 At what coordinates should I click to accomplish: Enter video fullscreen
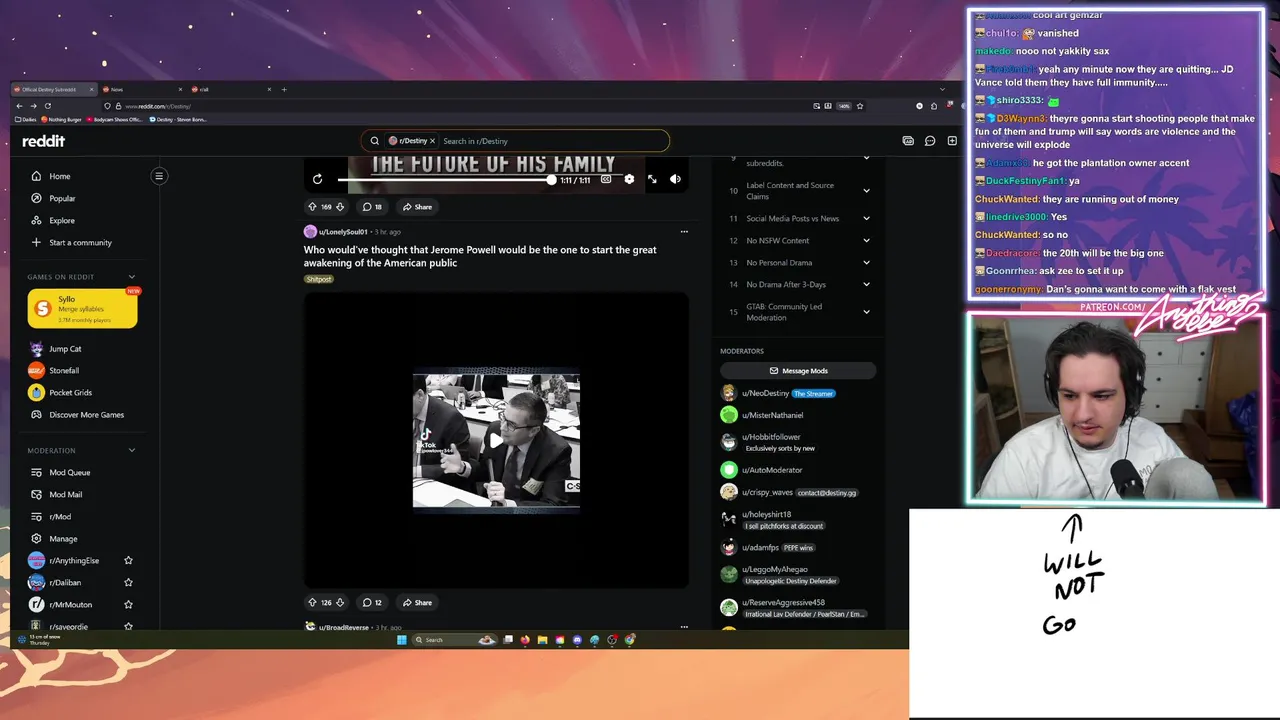652,179
